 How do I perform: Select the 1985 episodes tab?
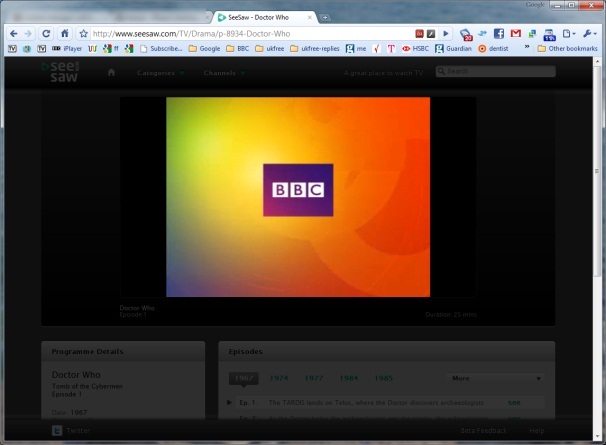tap(383, 378)
